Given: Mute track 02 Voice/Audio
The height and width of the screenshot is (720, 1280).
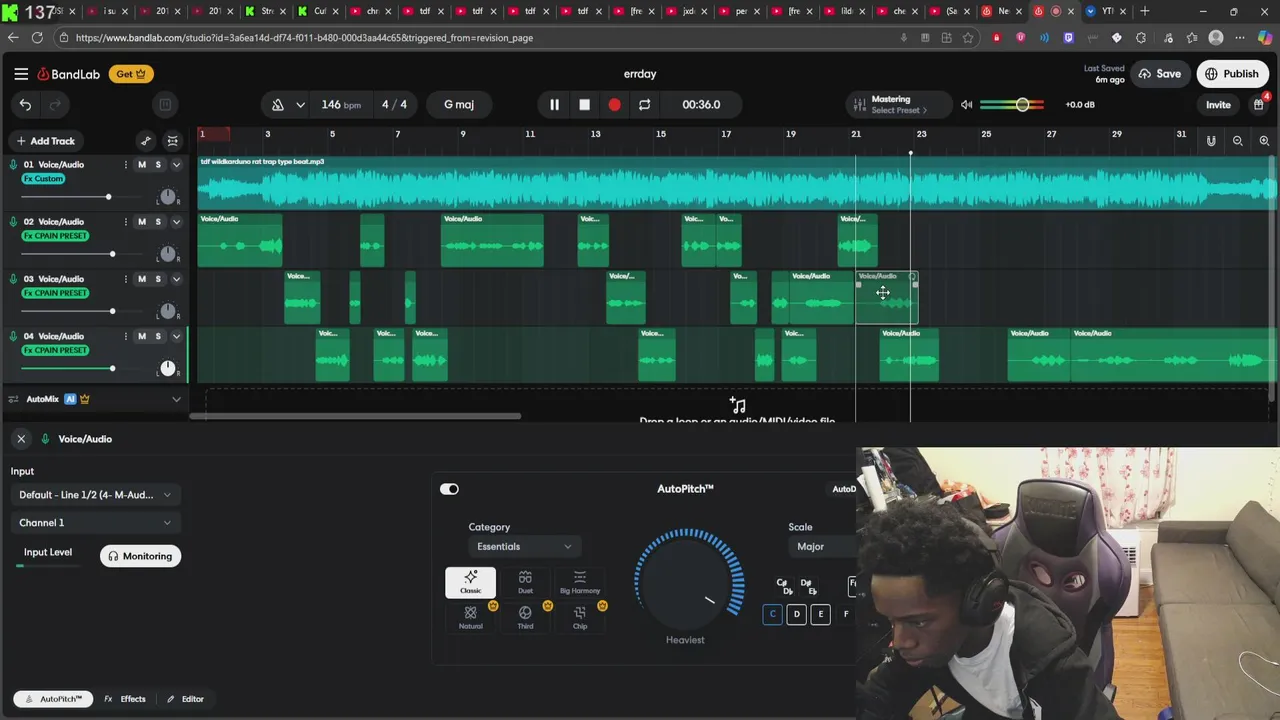Looking at the screenshot, I should (142, 222).
